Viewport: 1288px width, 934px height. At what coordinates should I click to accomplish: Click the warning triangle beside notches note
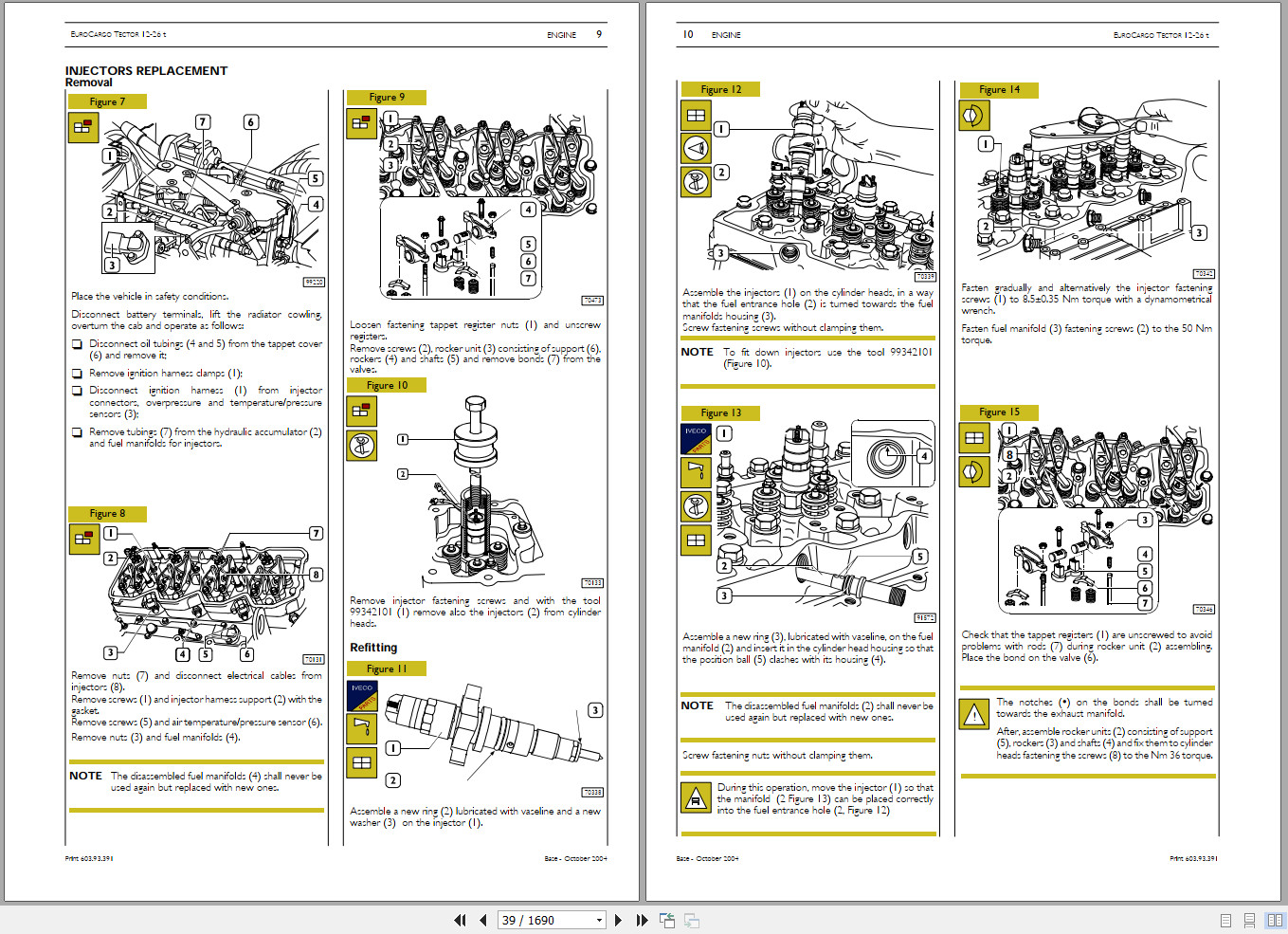pos(974,715)
